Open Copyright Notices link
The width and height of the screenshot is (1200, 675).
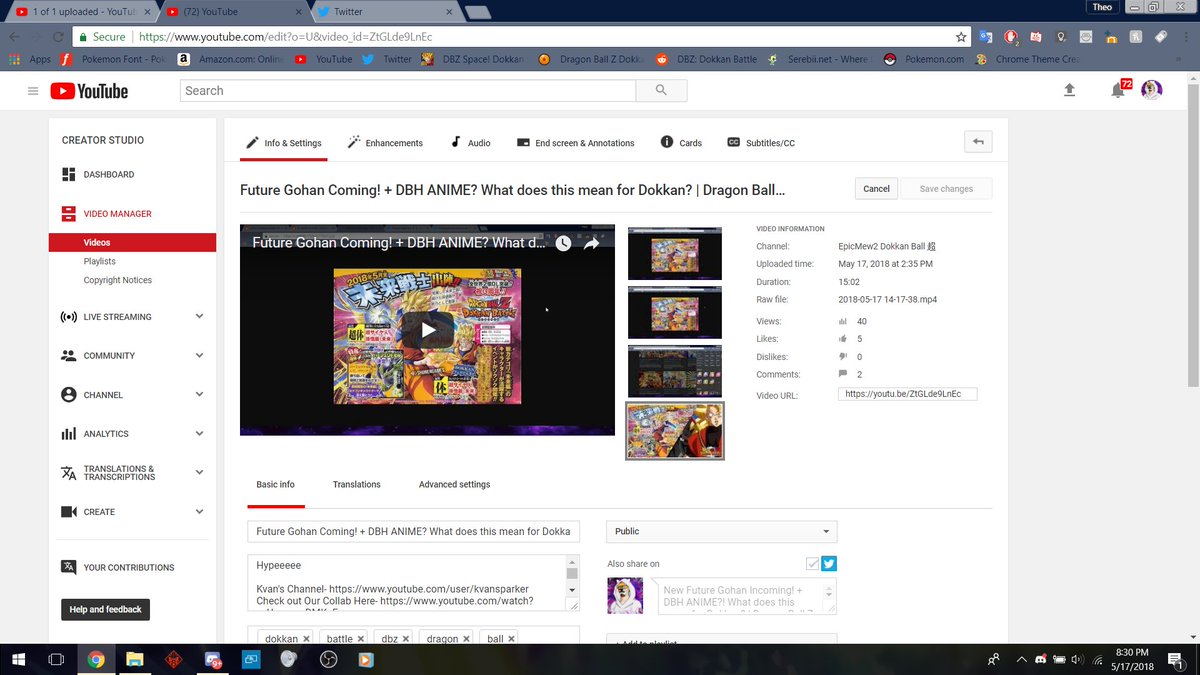118,280
